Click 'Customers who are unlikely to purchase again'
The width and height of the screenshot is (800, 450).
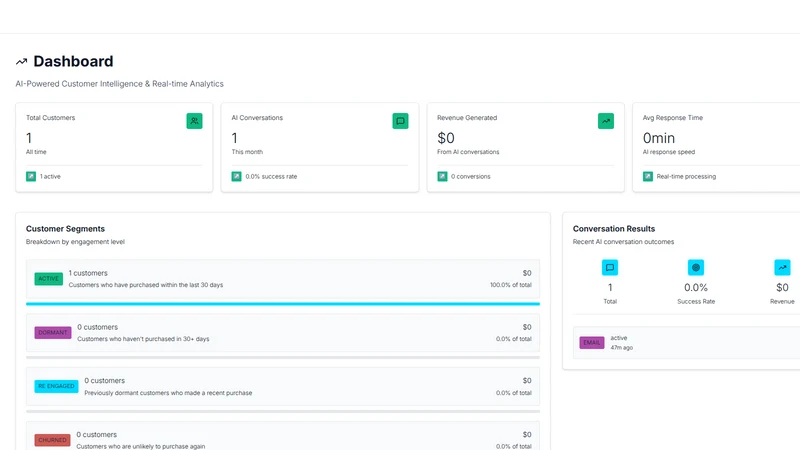click(x=141, y=446)
